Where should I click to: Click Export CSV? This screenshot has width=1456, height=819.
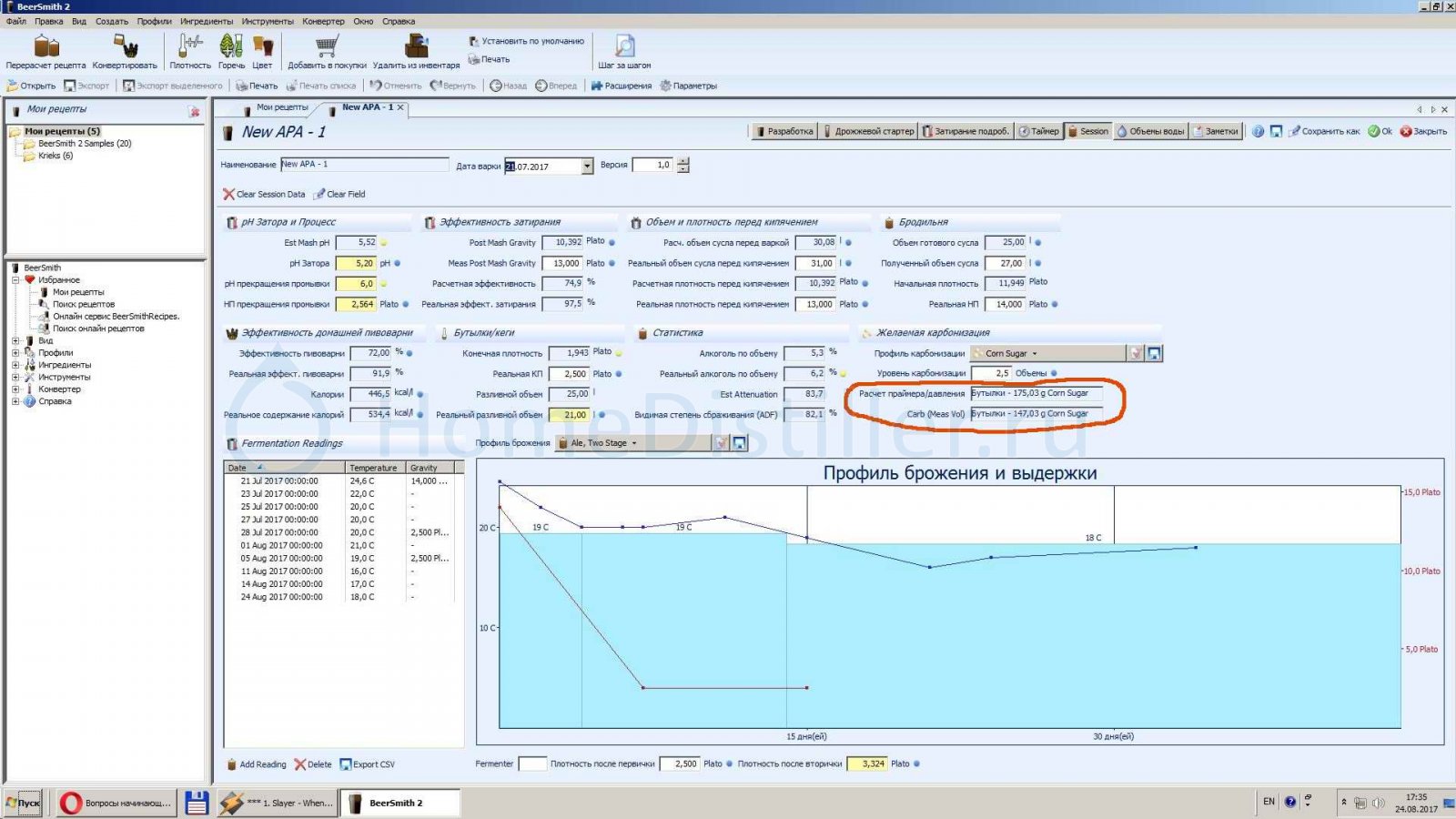tap(367, 764)
